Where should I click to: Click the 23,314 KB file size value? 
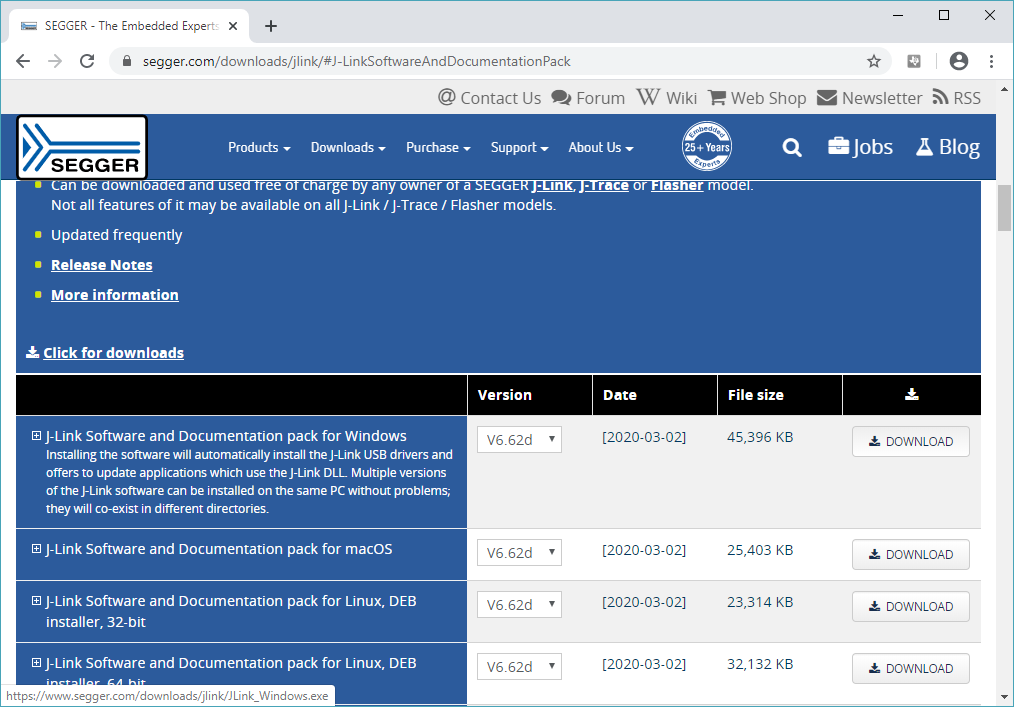[760, 602]
